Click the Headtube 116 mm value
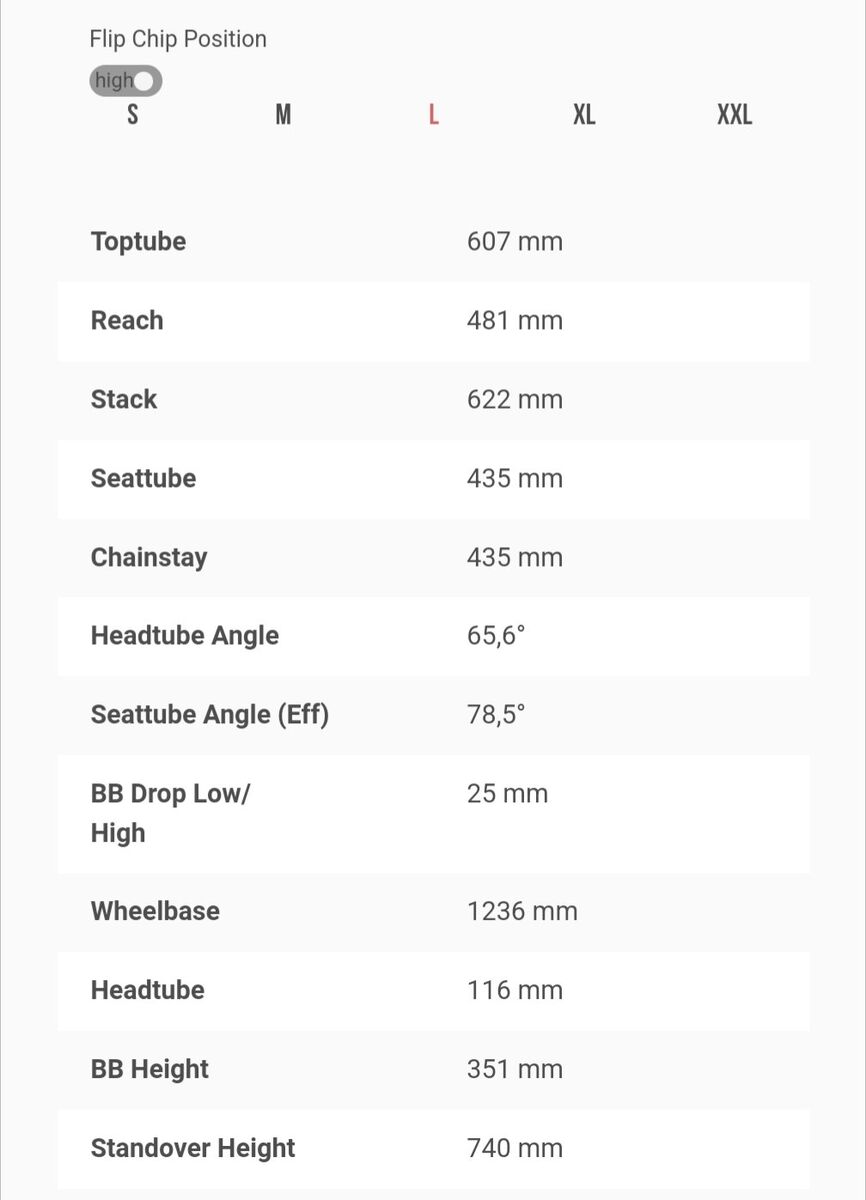Viewport: 866px width, 1200px height. click(515, 991)
